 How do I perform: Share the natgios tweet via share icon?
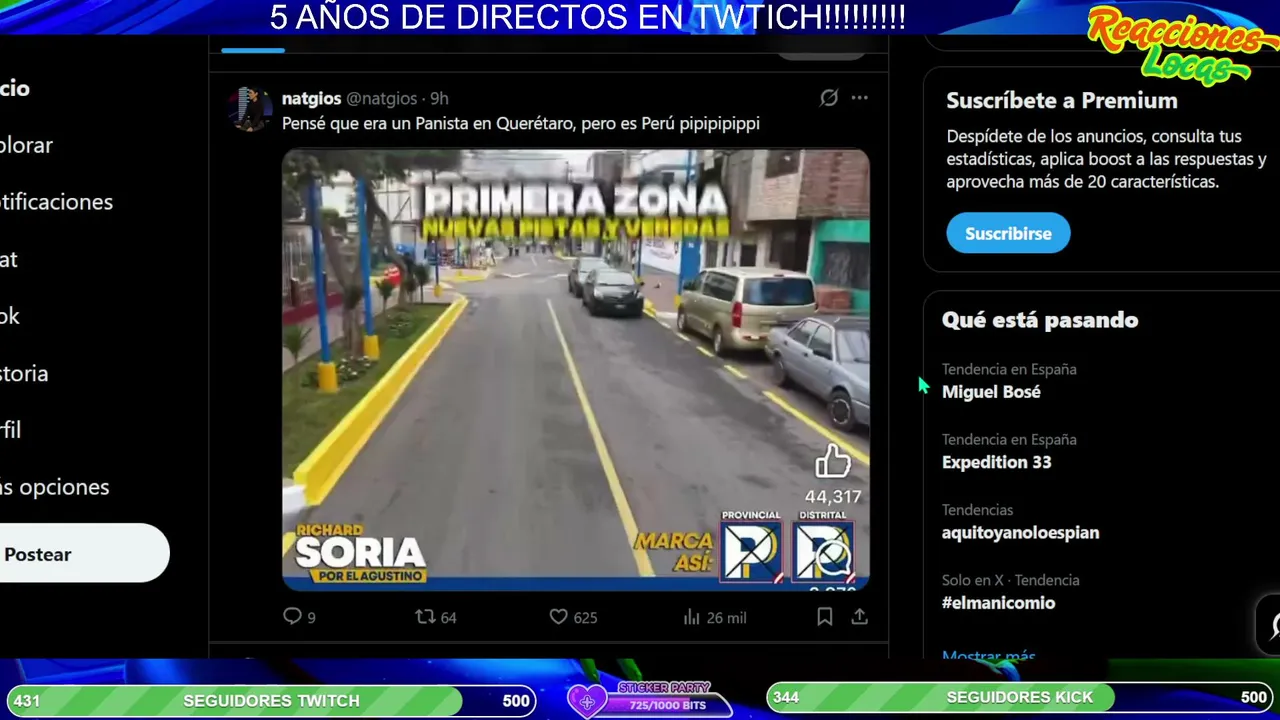[859, 617]
